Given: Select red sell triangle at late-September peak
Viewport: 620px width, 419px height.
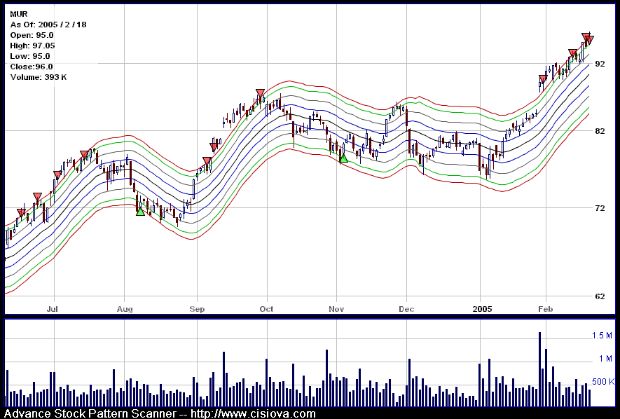Looking at the screenshot, I should [260, 94].
